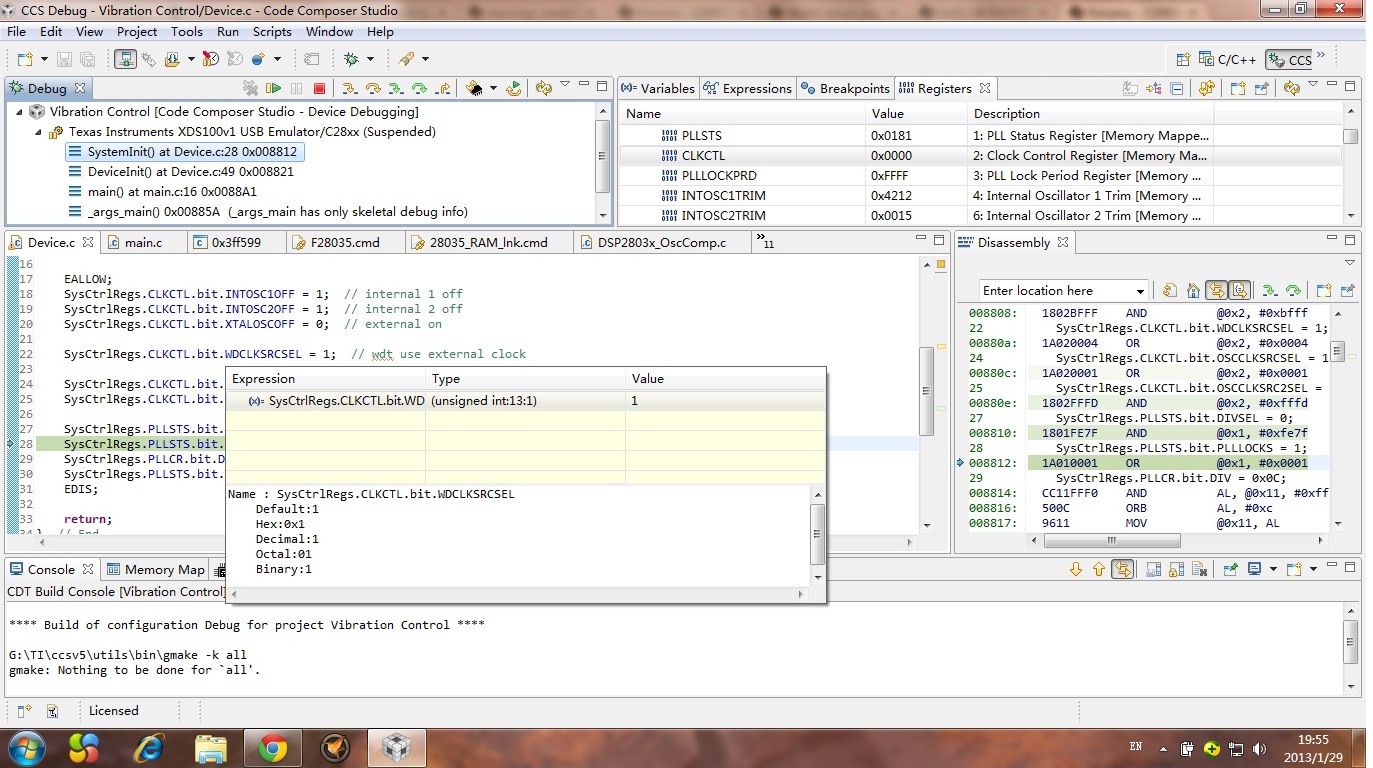Click the flashlight Search icon in toolbar
The image size is (1373, 768).
[x=405, y=59]
